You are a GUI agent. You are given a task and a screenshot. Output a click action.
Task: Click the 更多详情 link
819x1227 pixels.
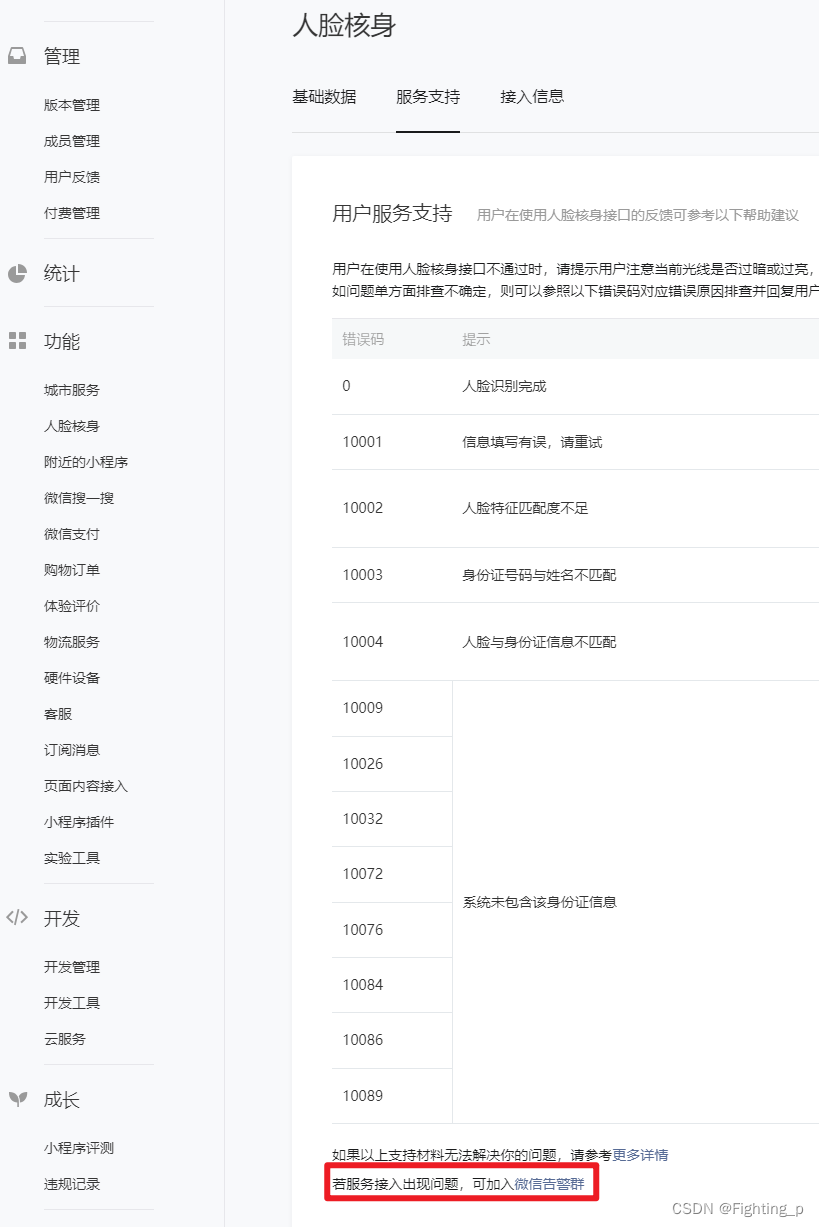tap(640, 1155)
